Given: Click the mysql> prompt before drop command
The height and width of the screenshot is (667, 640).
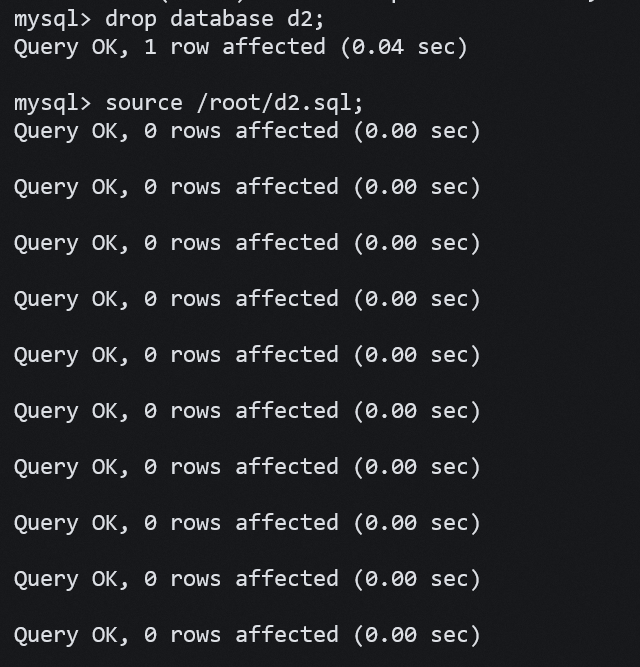Looking at the screenshot, I should (x=52, y=18).
